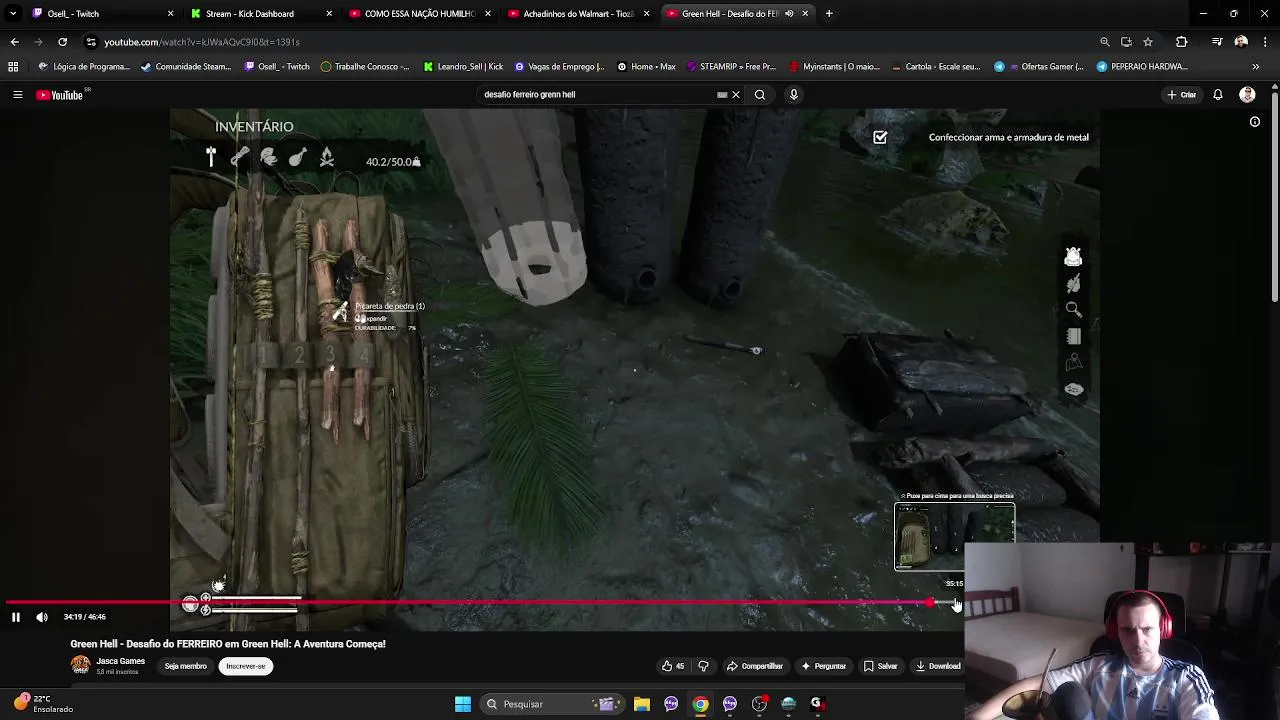Open the Lógica de Programa... bookmark
This screenshot has height=720, width=1280.
coord(85,67)
